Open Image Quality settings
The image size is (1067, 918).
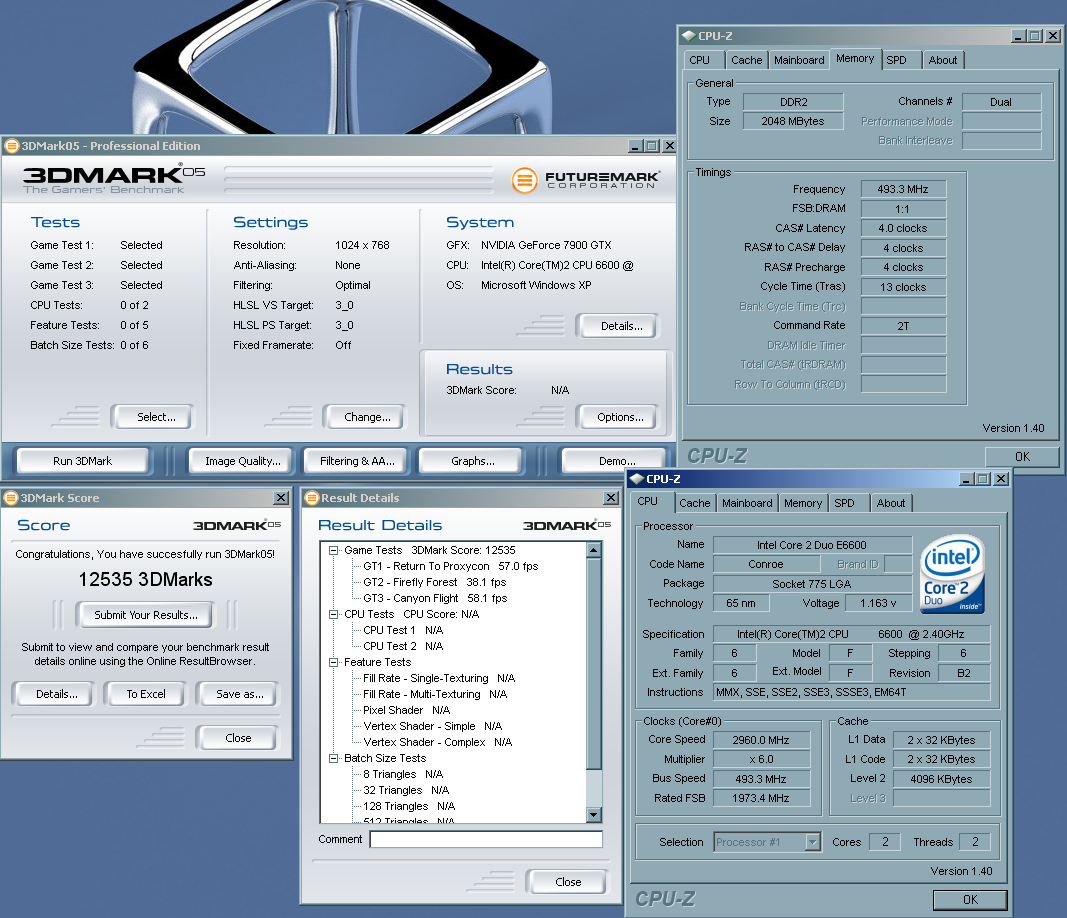(x=243, y=461)
